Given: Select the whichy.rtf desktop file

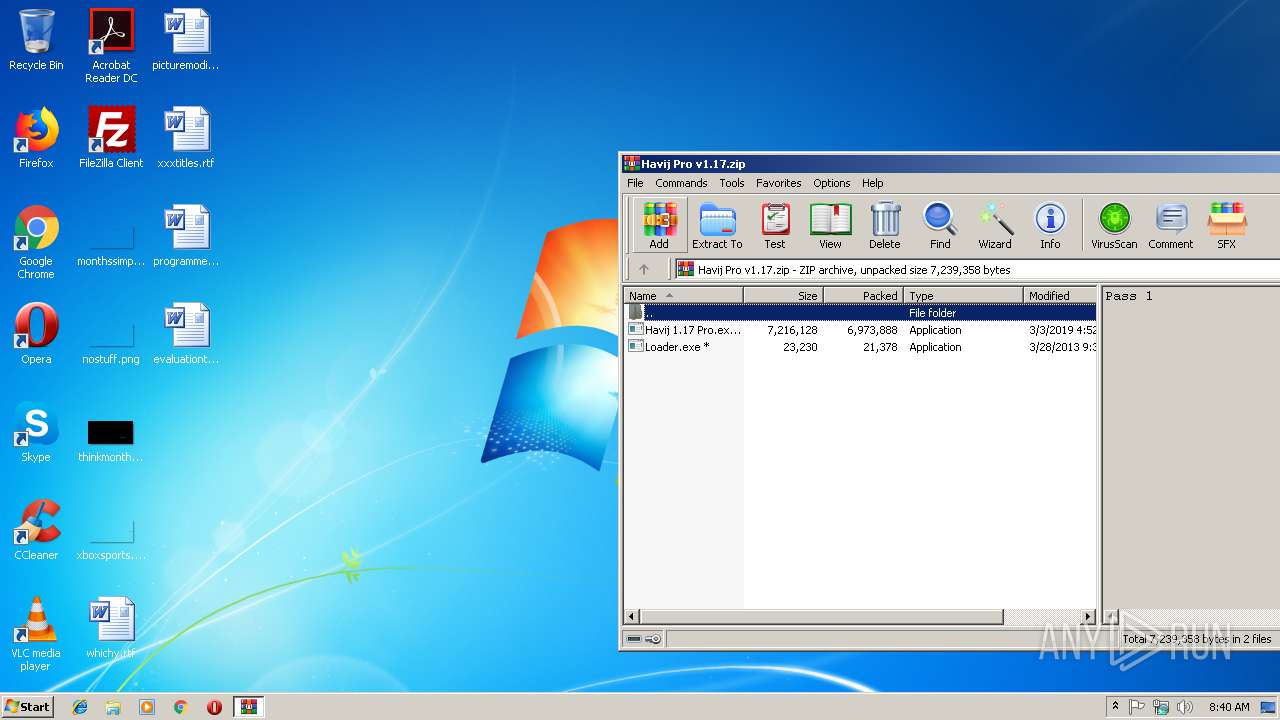Looking at the screenshot, I should click(x=111, y=628).
